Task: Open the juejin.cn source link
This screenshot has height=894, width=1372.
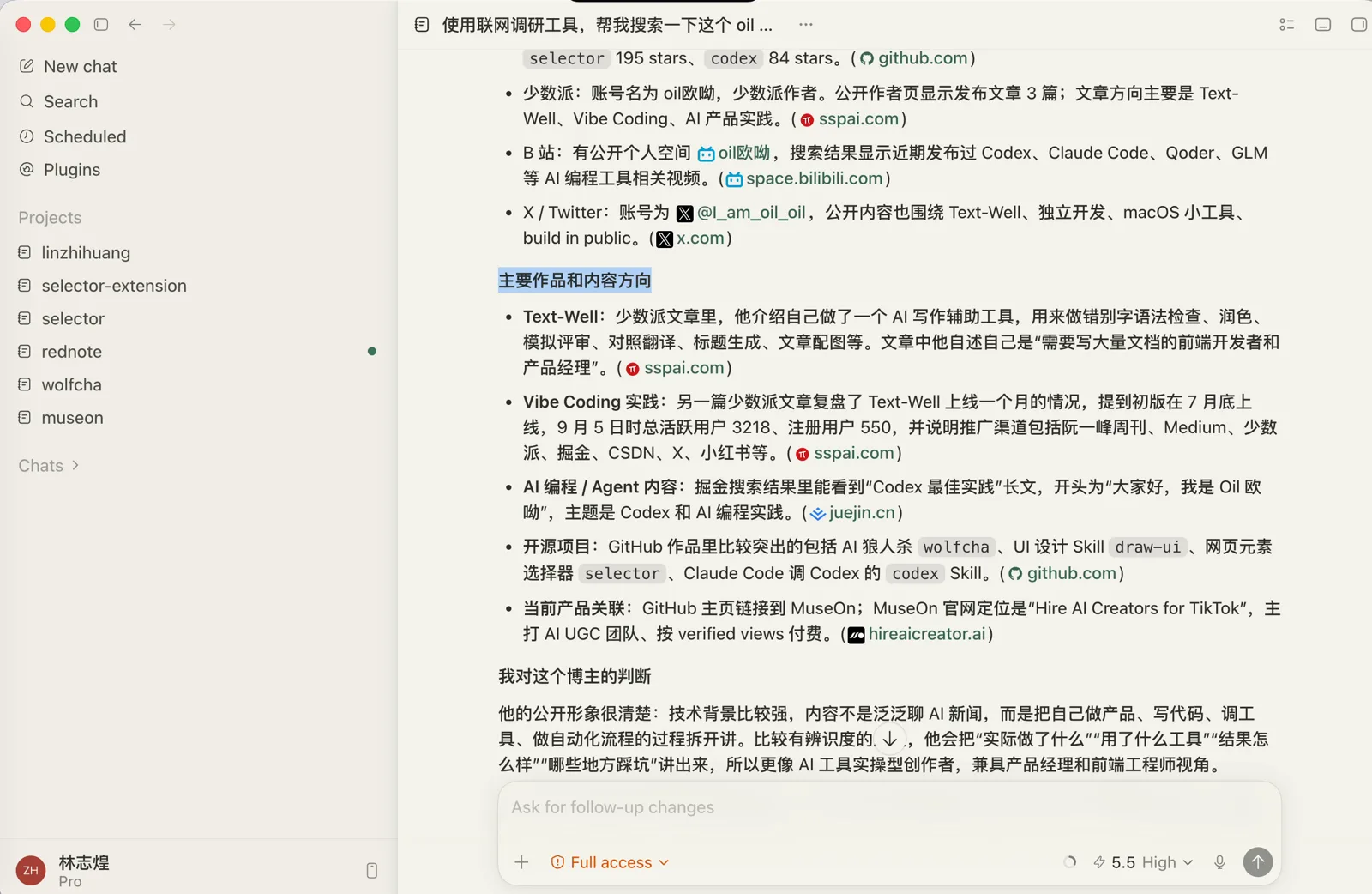Action: pos(853,513)
